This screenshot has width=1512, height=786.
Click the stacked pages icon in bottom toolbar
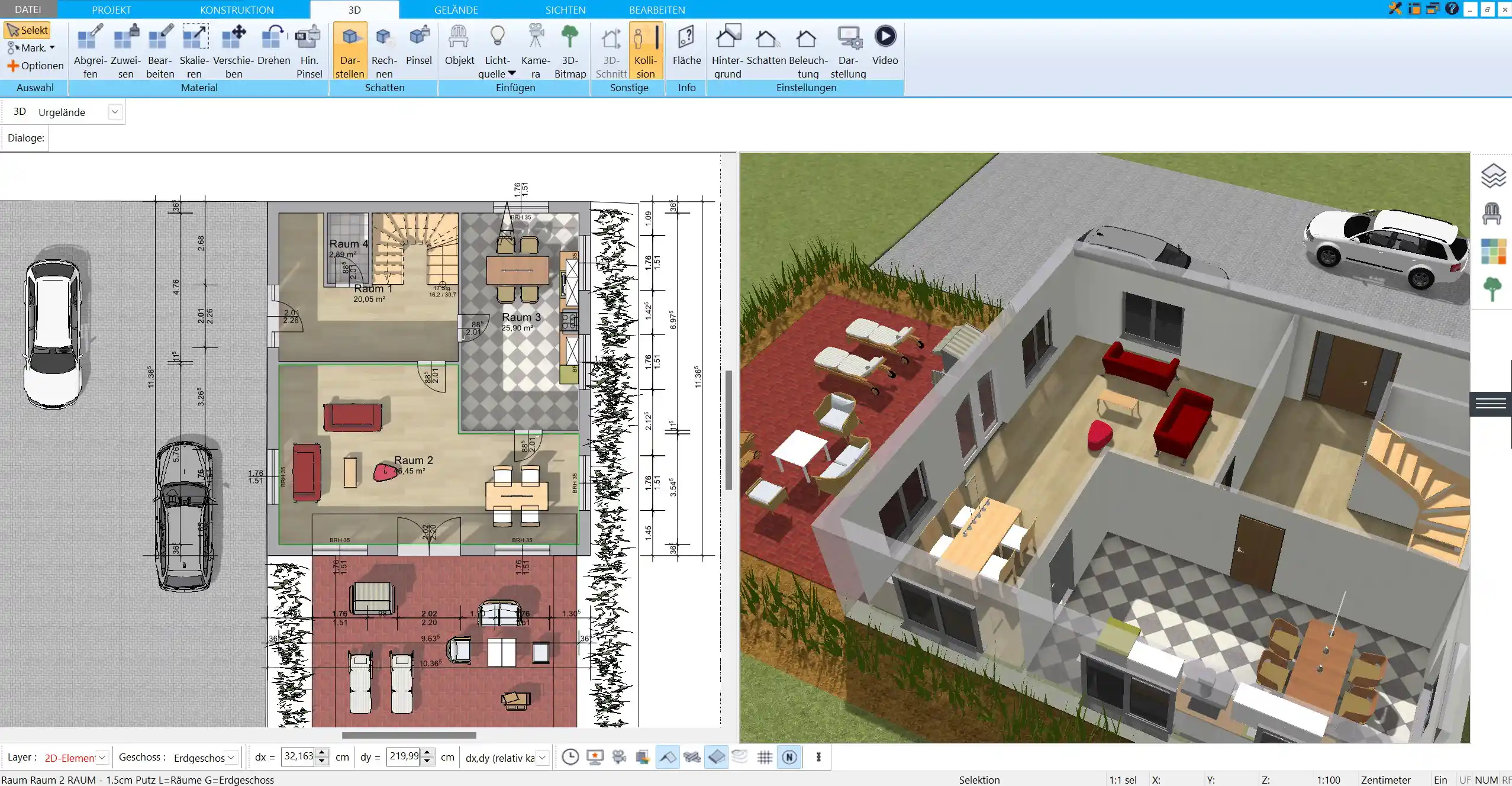point(643,757)
